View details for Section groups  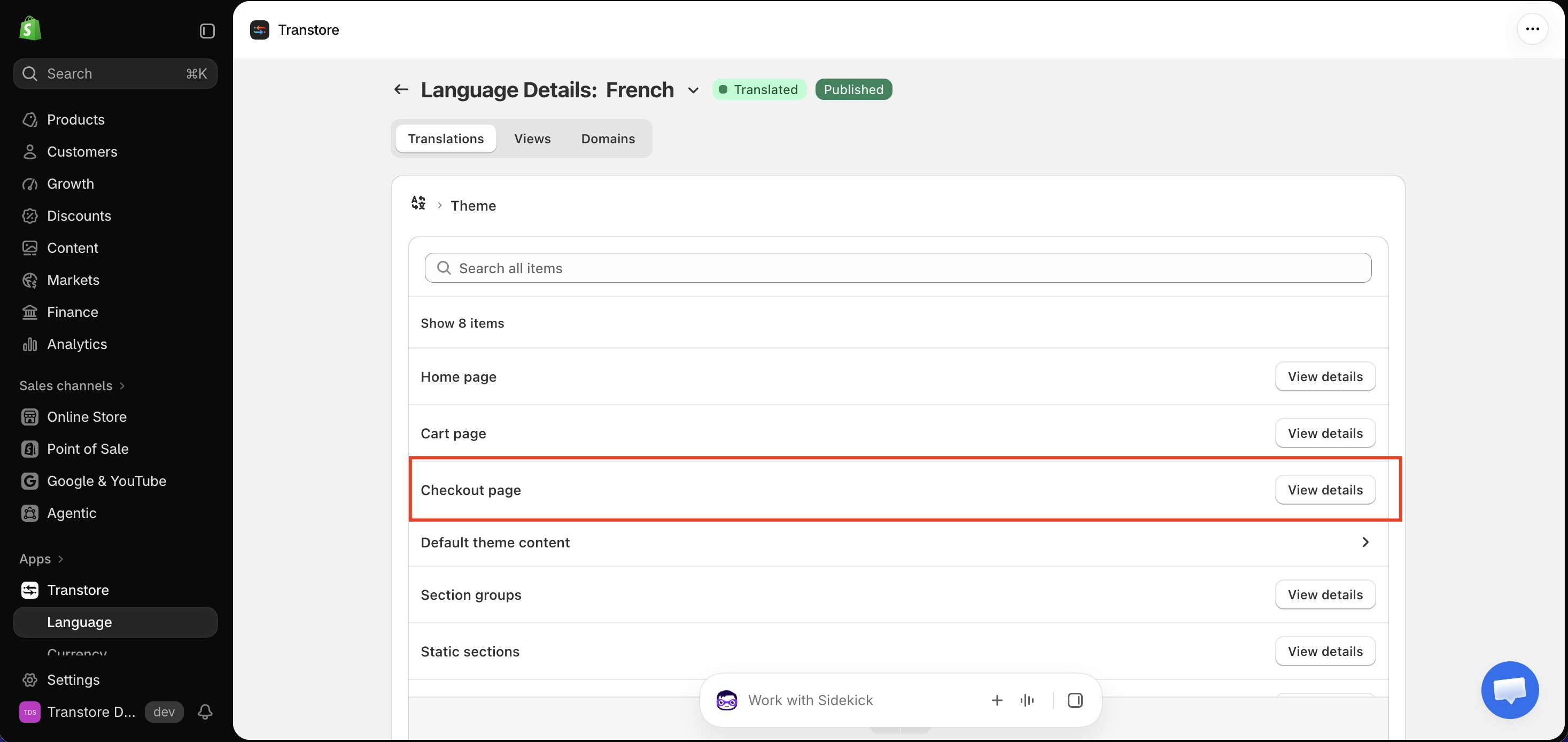click(1324, 594)
